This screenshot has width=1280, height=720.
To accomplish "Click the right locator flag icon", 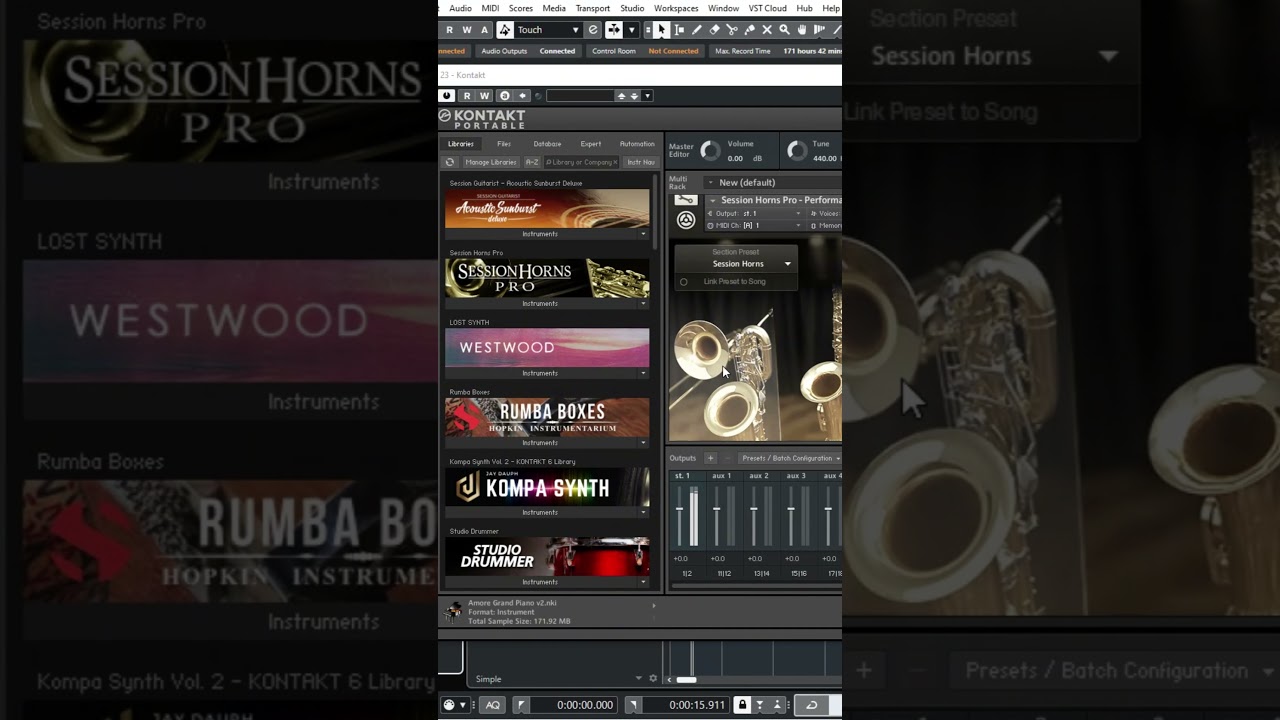I will coord(633,705).
